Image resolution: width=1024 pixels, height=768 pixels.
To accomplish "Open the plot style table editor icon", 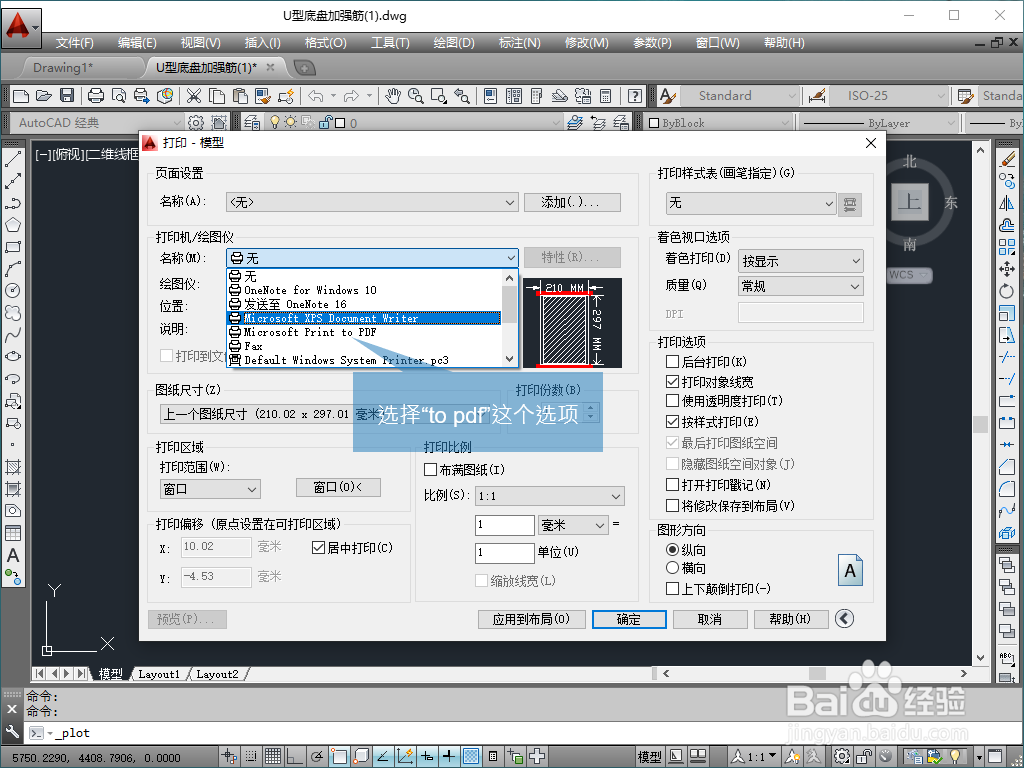I will tap(850, 204).
